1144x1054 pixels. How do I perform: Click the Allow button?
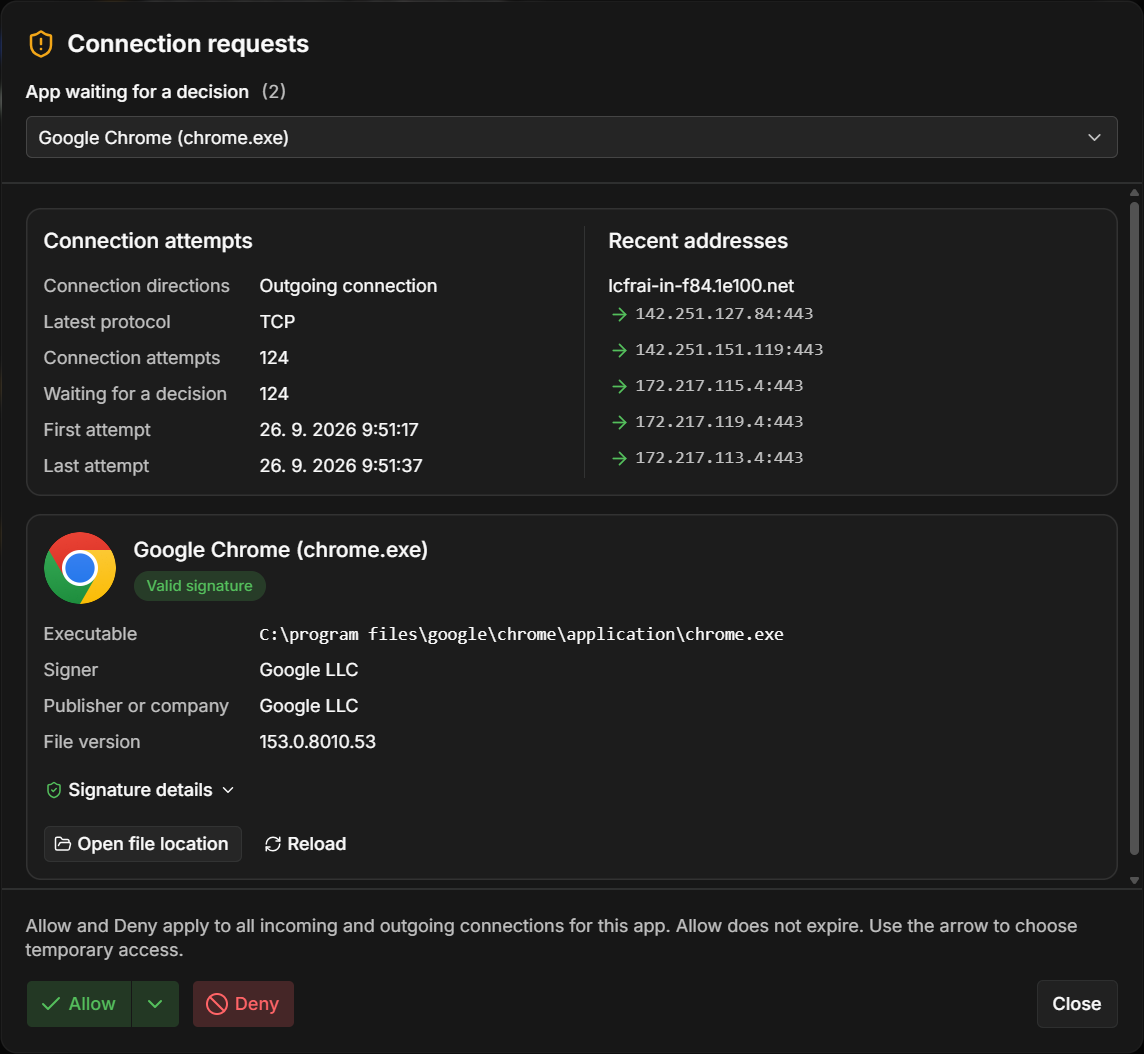pos(79,1004)
